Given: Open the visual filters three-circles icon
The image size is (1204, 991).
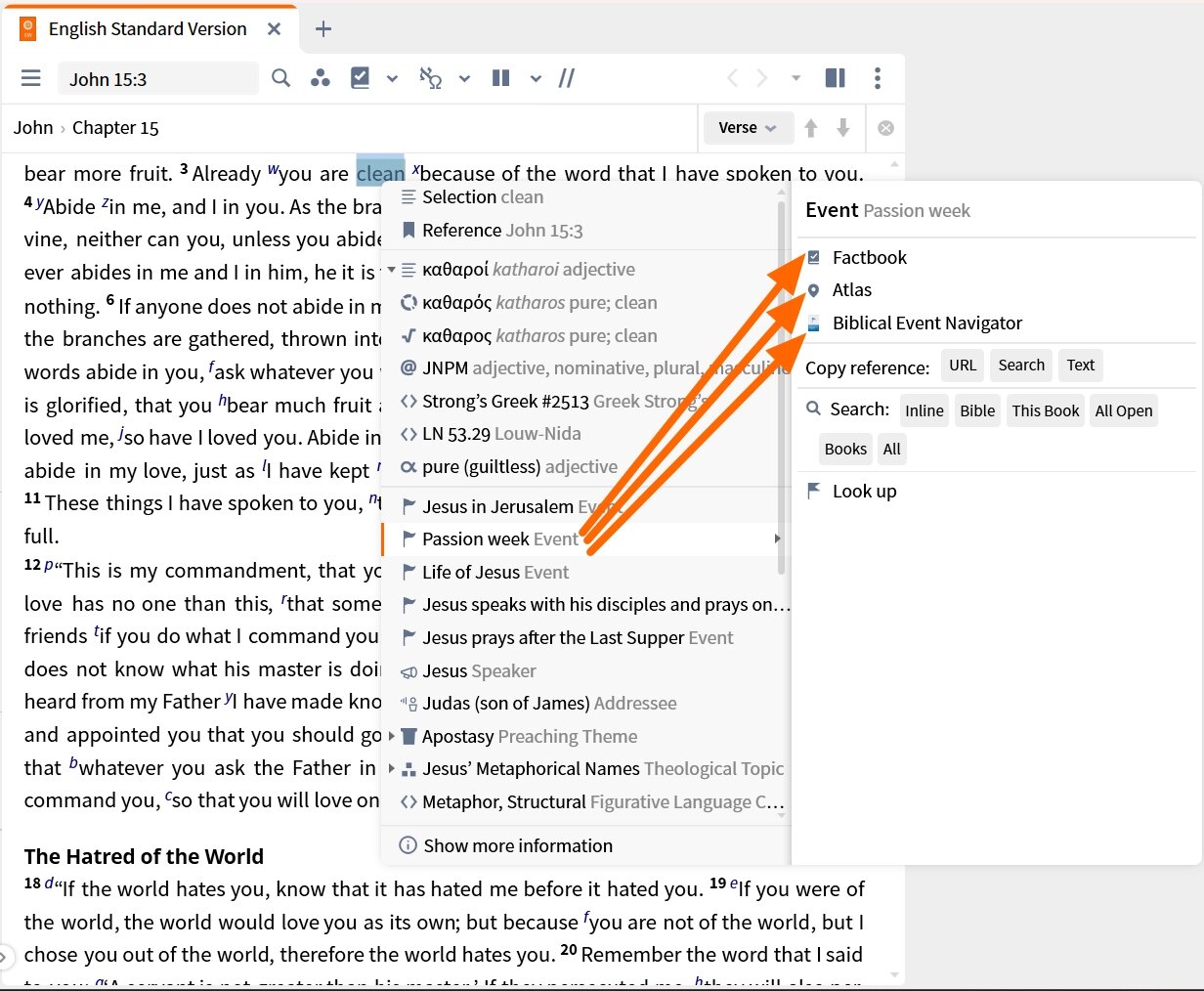Looking at the screenshot, I should click(x=320, y=78).
